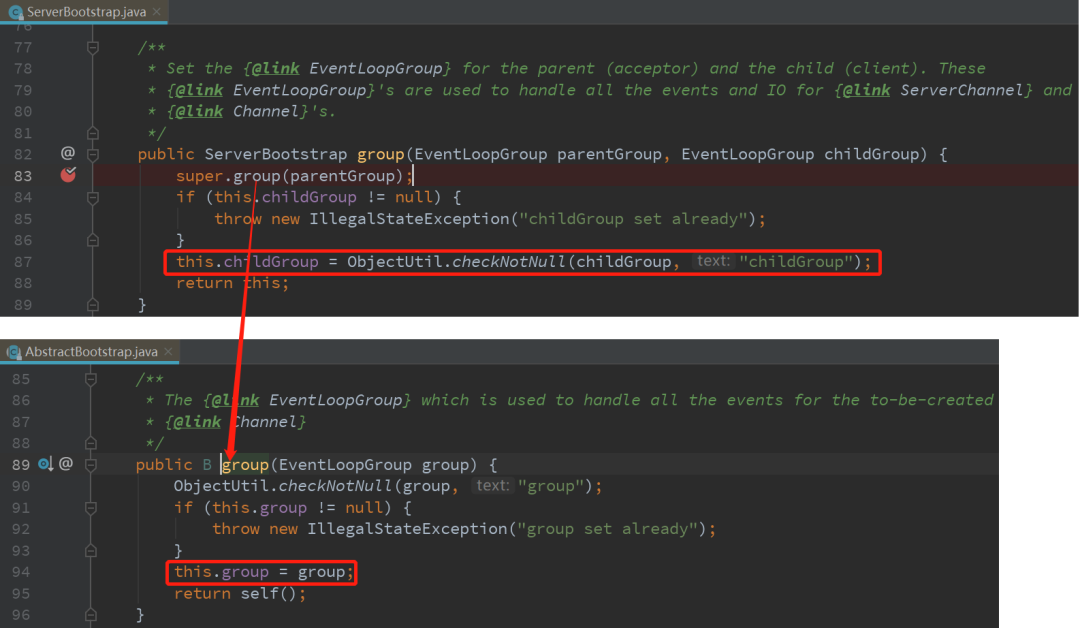
Task: Click the string "childGroup set already"
Action: pyautogui.click(x=633, y=219)
